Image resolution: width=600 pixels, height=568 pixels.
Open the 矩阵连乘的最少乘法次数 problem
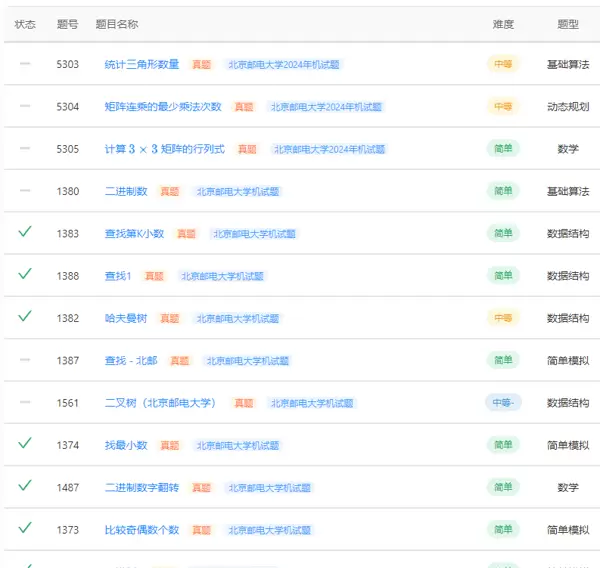click(x=163, y=106)
